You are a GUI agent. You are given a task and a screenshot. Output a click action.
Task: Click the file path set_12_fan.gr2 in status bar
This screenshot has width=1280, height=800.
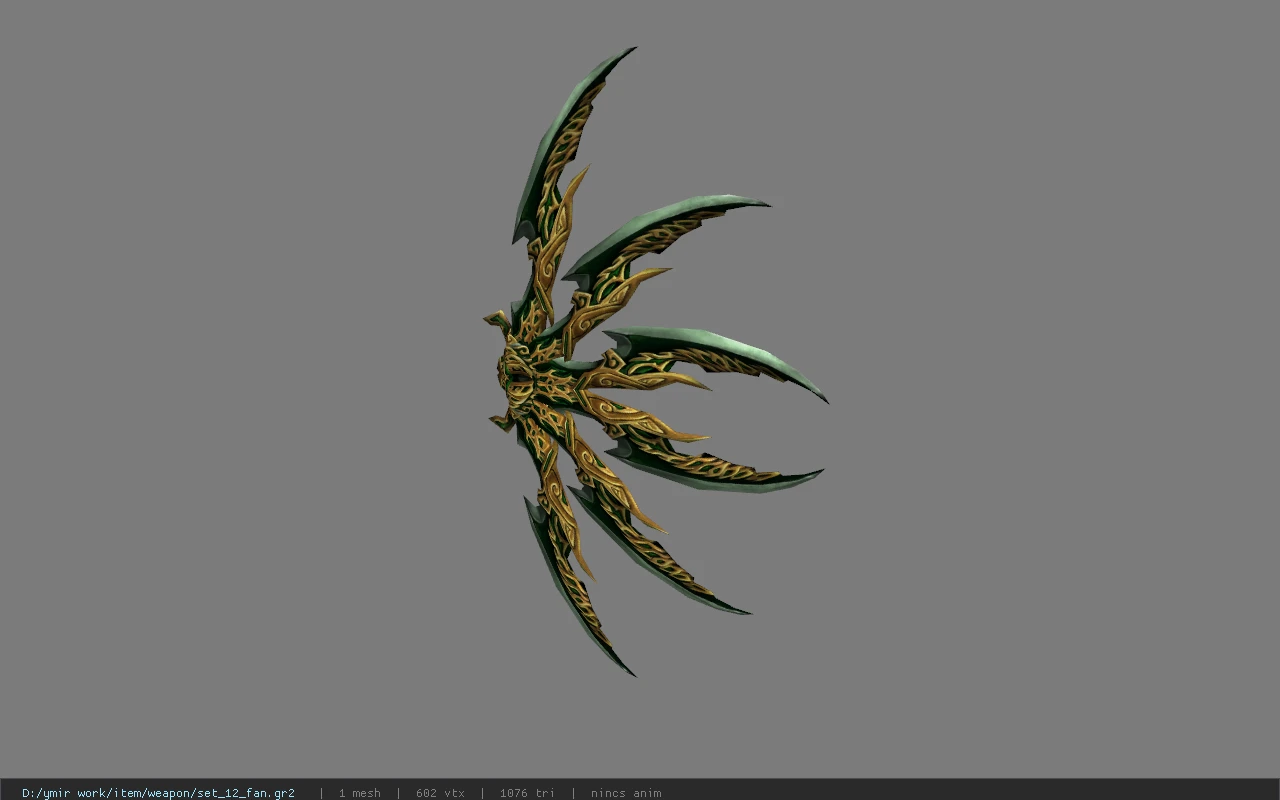click(158, 793)
